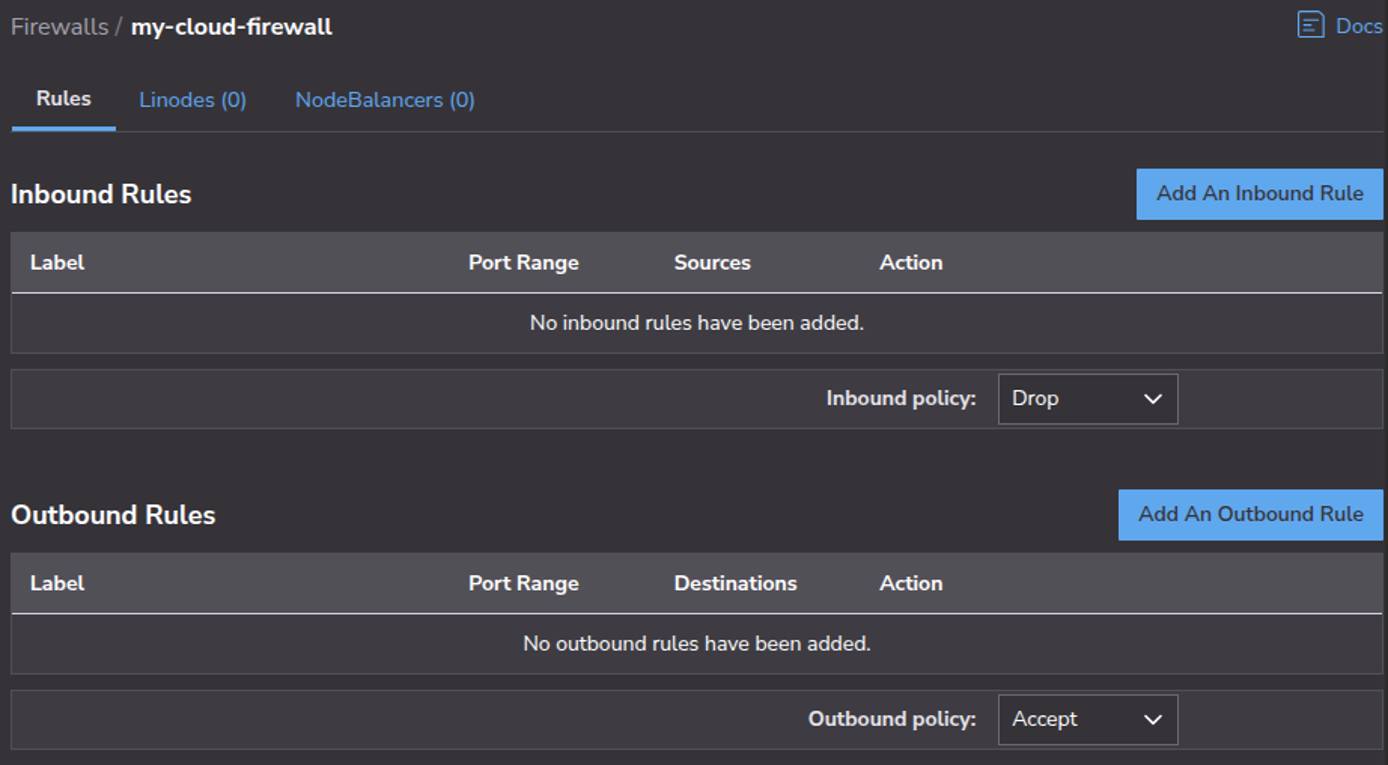Viewport: 1388px width, 765px height.
Task: Click the Docs document icon
Action: [1310, 25]
